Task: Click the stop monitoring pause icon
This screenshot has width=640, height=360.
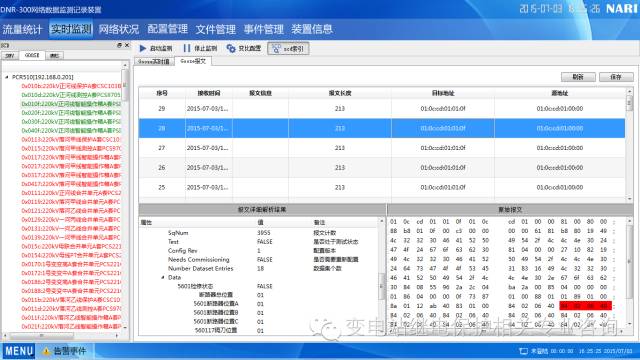Action: click(x=187, y=48)
